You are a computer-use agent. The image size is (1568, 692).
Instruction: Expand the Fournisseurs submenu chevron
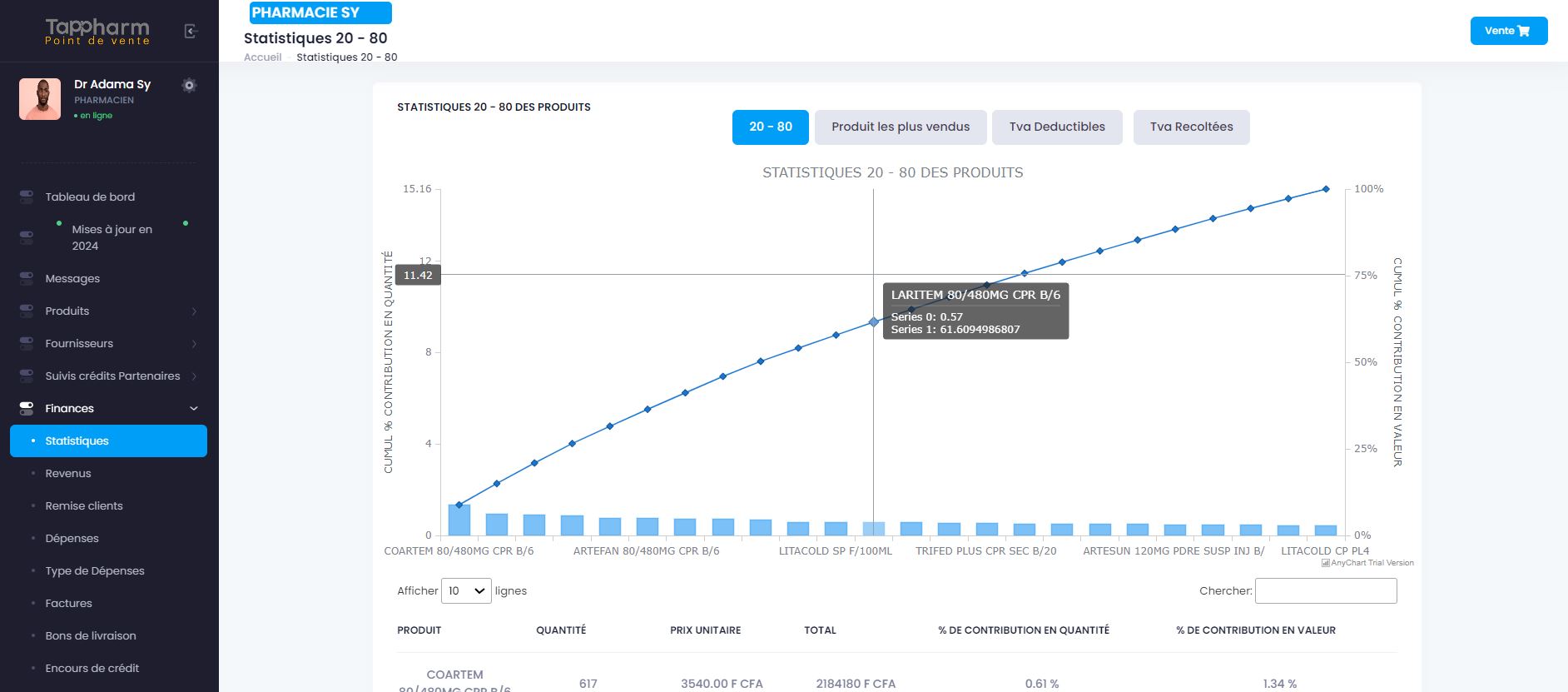[194, 344]
